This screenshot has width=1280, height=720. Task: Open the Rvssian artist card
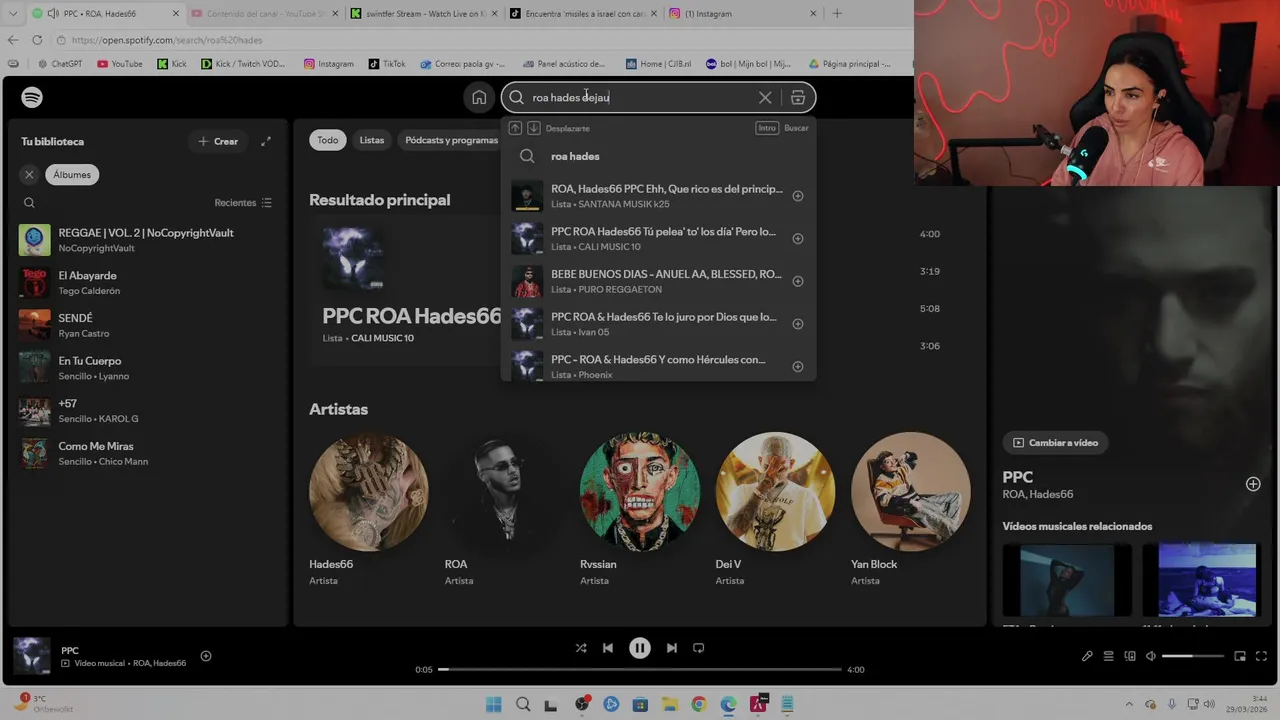click(x=640, y=508)
